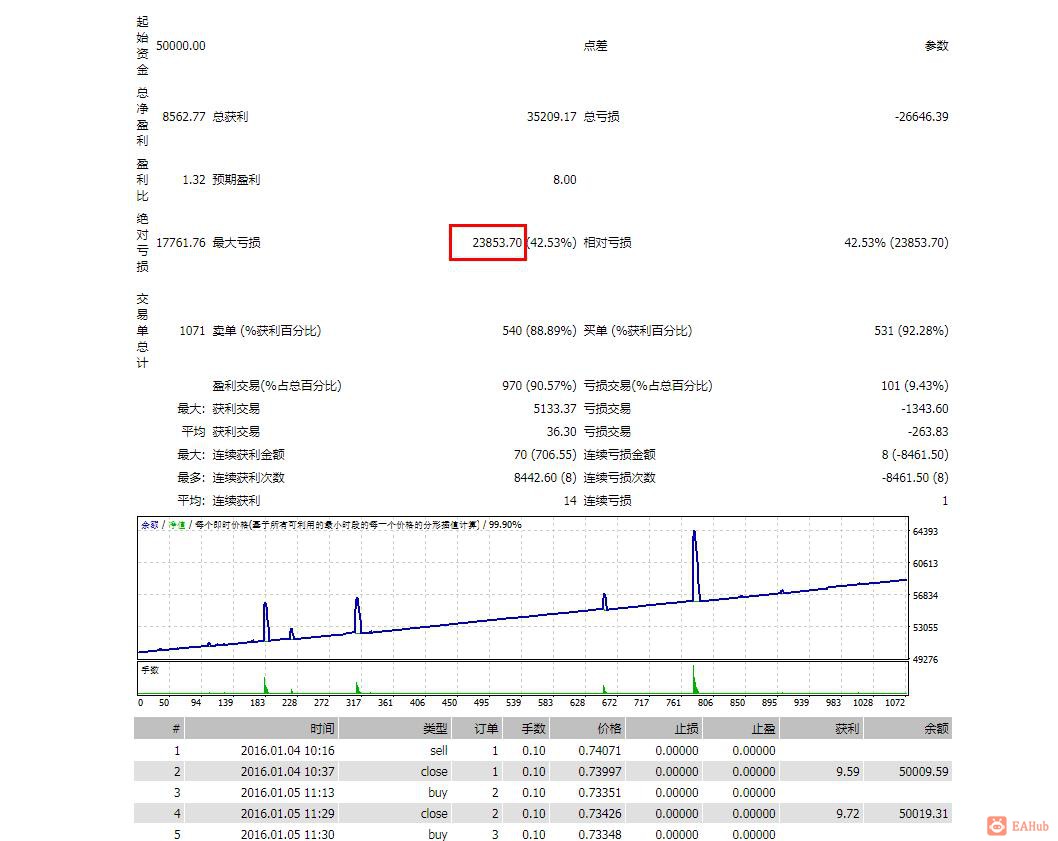Click the 净值 legend label on the chart

coord(177,524)
